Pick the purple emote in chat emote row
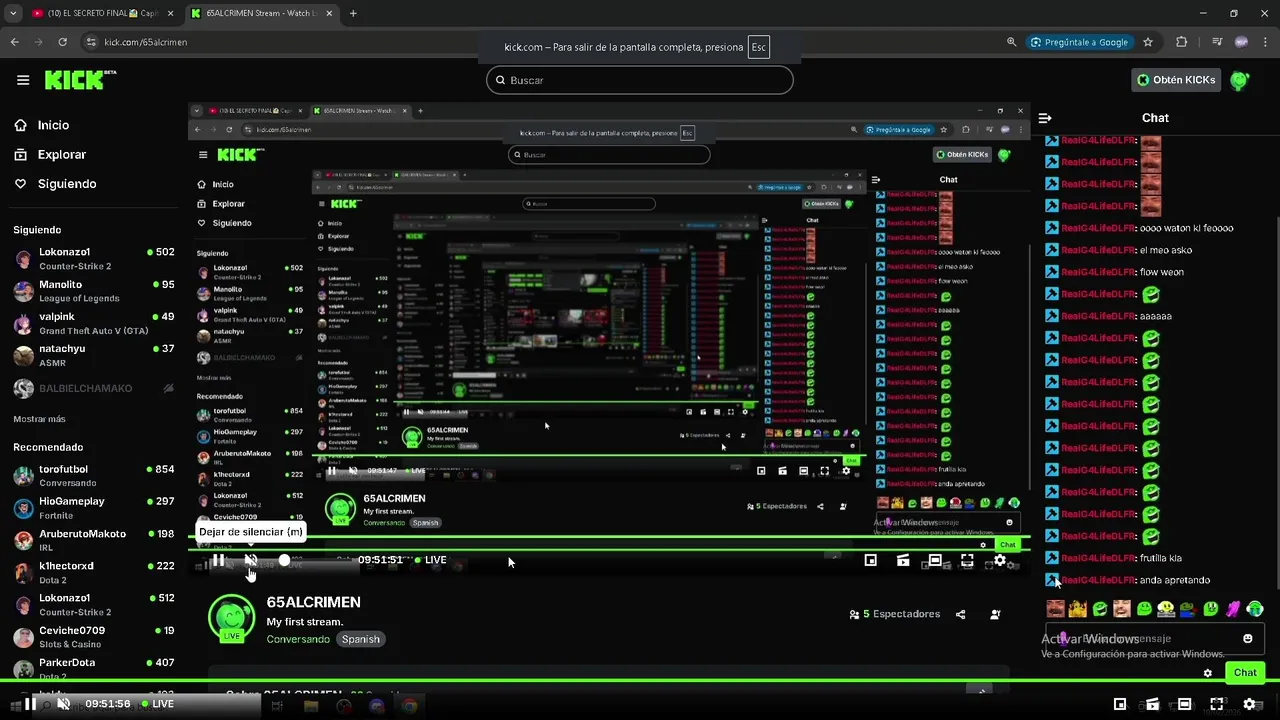This screenshot has width=1280, height=720. point(1233,608)
